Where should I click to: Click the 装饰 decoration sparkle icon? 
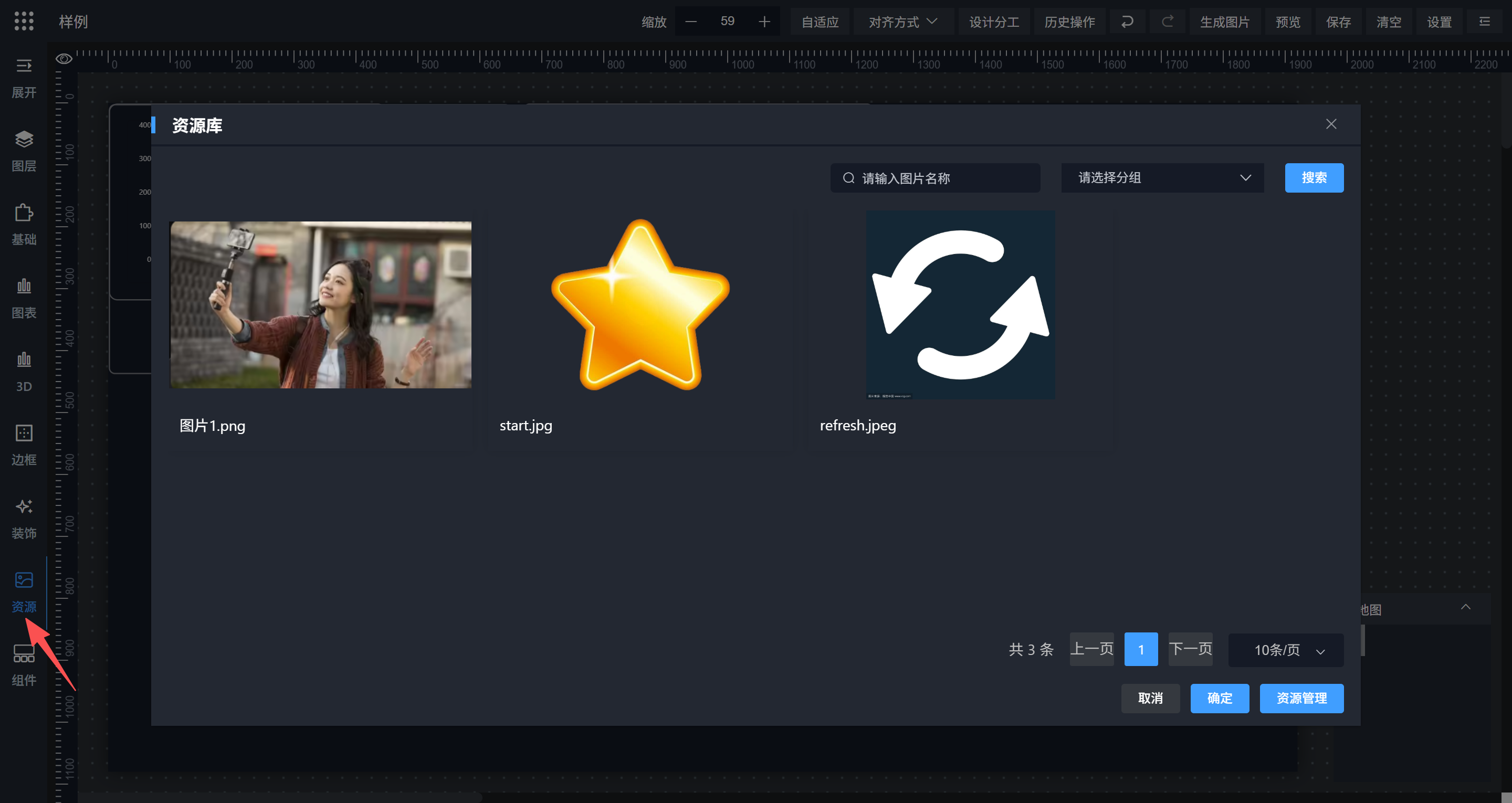[x=24, y=506]
